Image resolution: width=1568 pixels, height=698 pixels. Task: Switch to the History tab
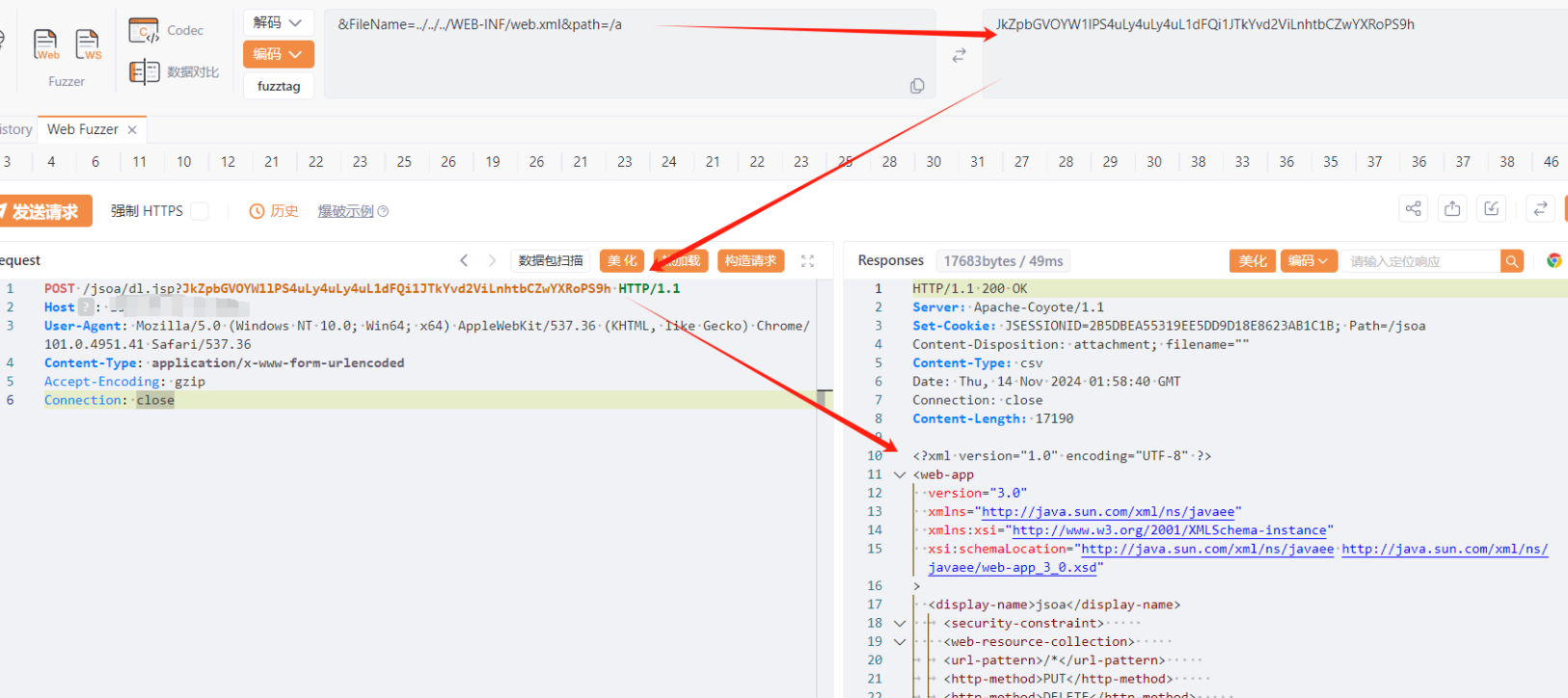14,129
